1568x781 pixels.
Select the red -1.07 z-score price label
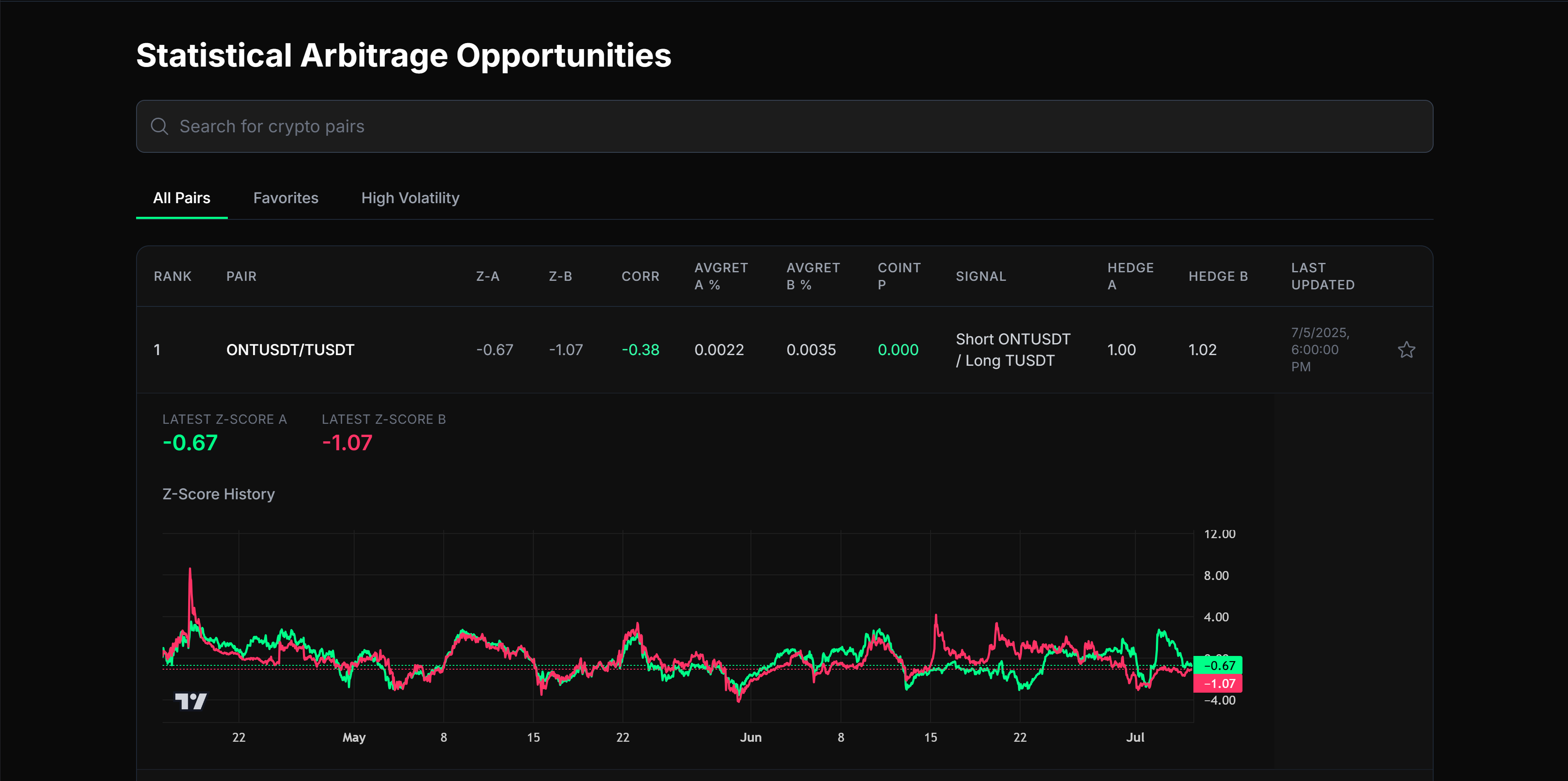click(x=1218, y=684)
